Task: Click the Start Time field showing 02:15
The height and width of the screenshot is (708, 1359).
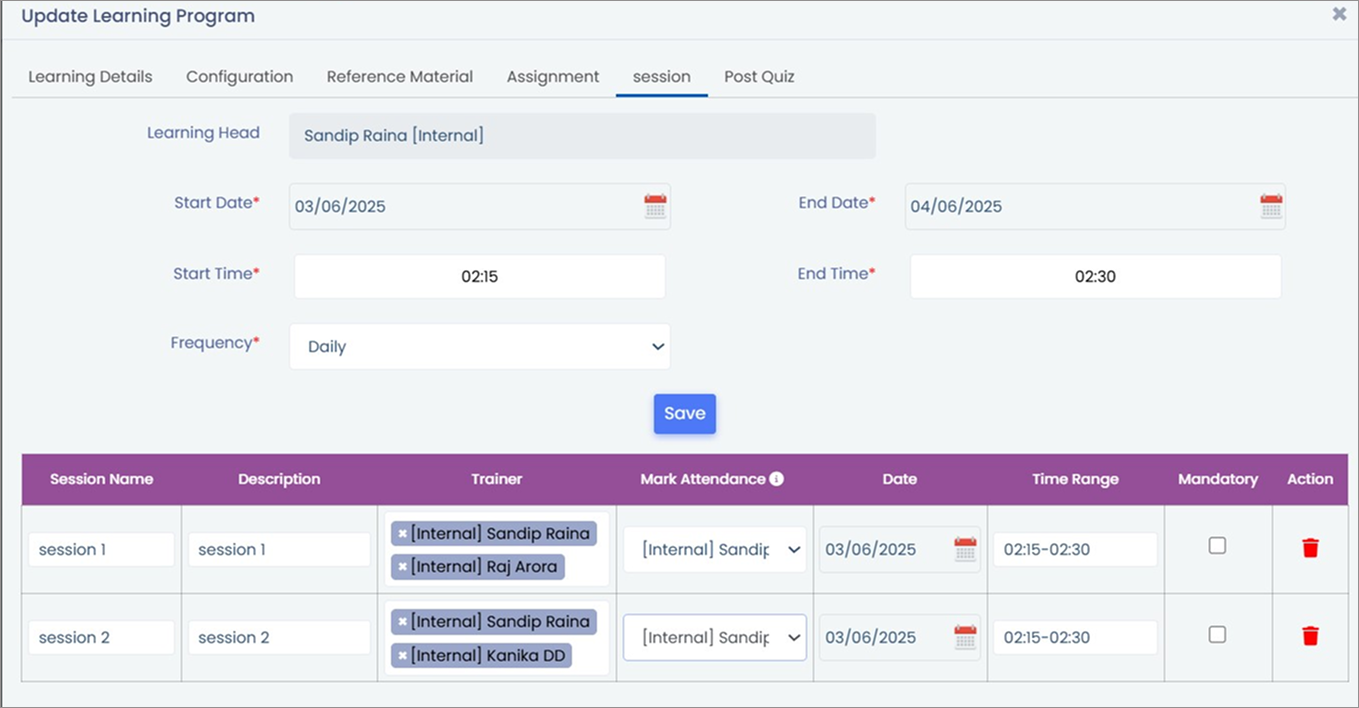Action: [x=480, y=277]
